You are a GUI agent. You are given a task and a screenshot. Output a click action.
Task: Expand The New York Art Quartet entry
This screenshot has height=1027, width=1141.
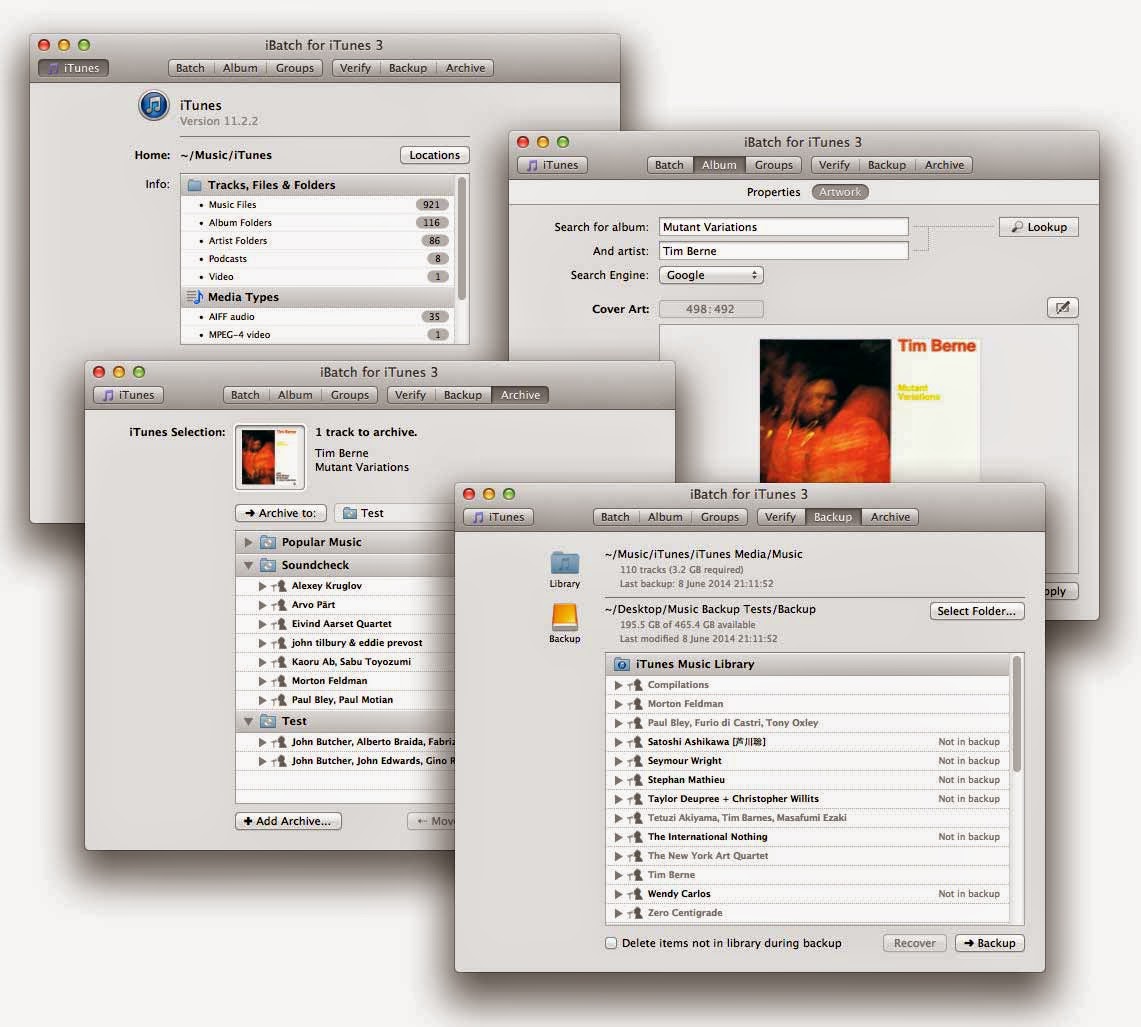click(x=618, y=856)
